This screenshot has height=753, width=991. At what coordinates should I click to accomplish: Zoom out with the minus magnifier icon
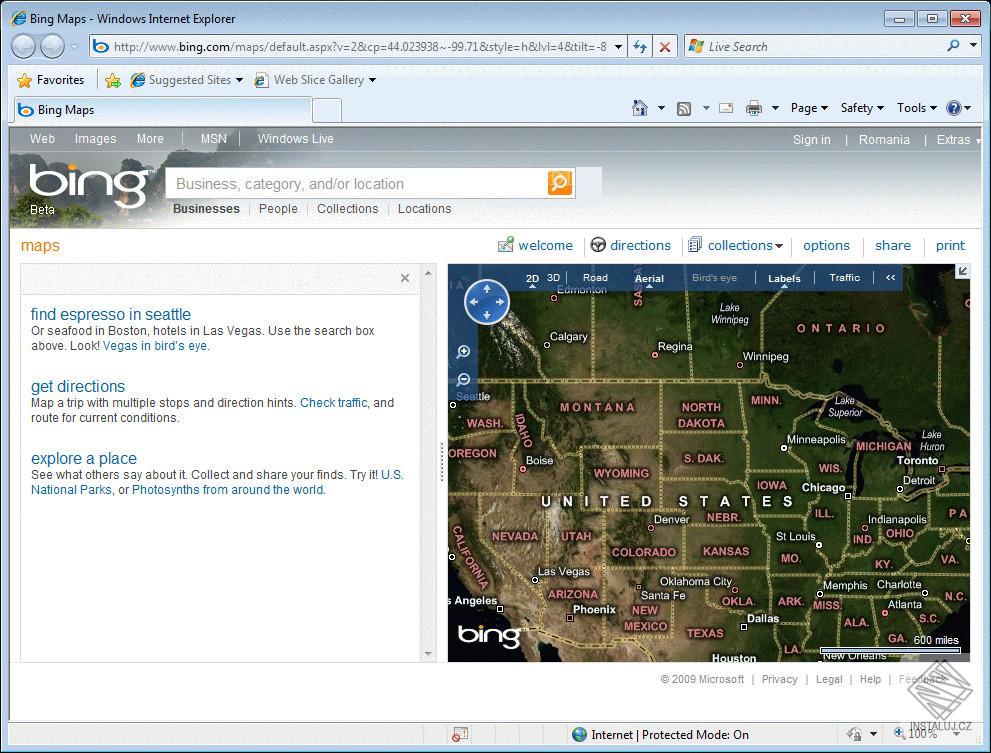click(463, 379)
